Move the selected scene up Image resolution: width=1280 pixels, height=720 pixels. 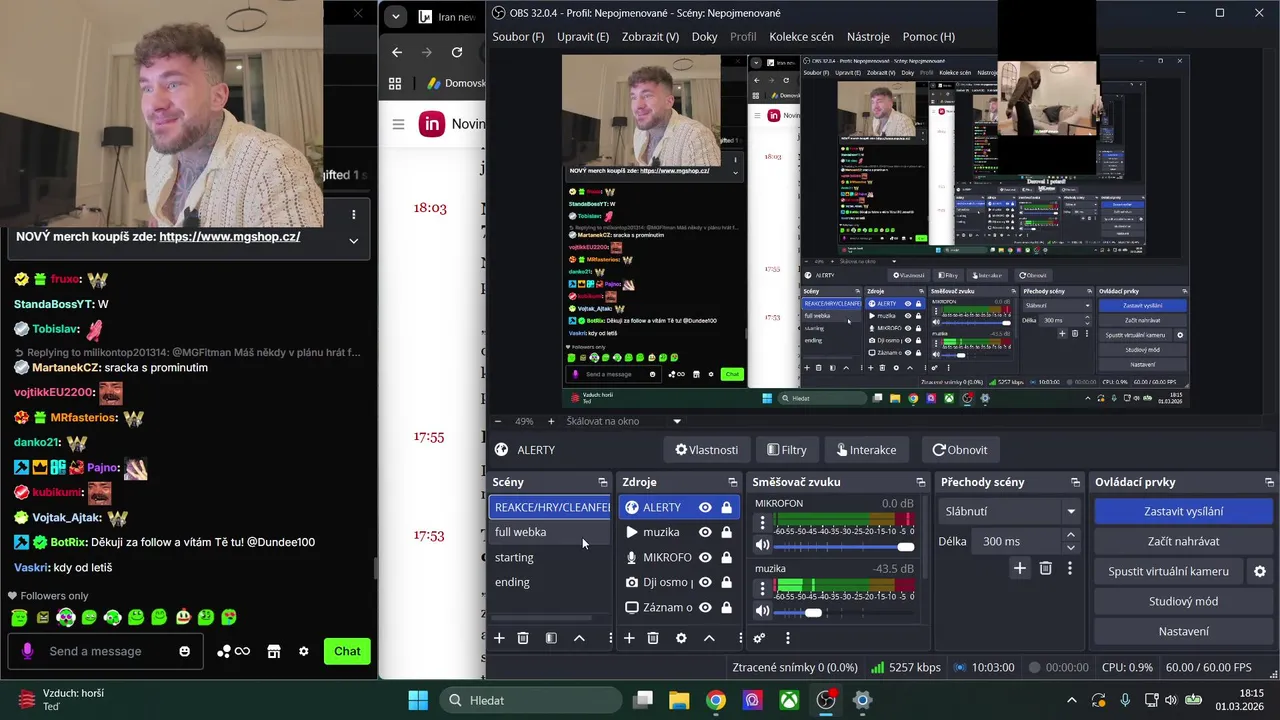click(x=579, y=638)
